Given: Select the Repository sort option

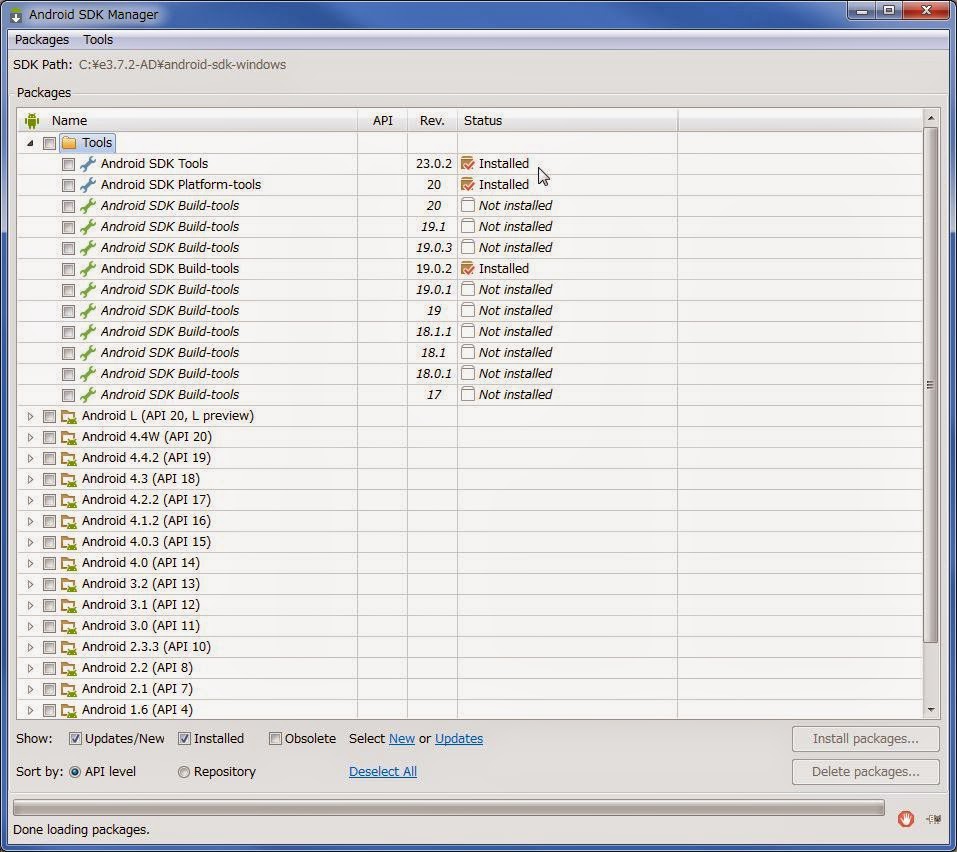Looking at the screenshot, I should coord(184,772).
